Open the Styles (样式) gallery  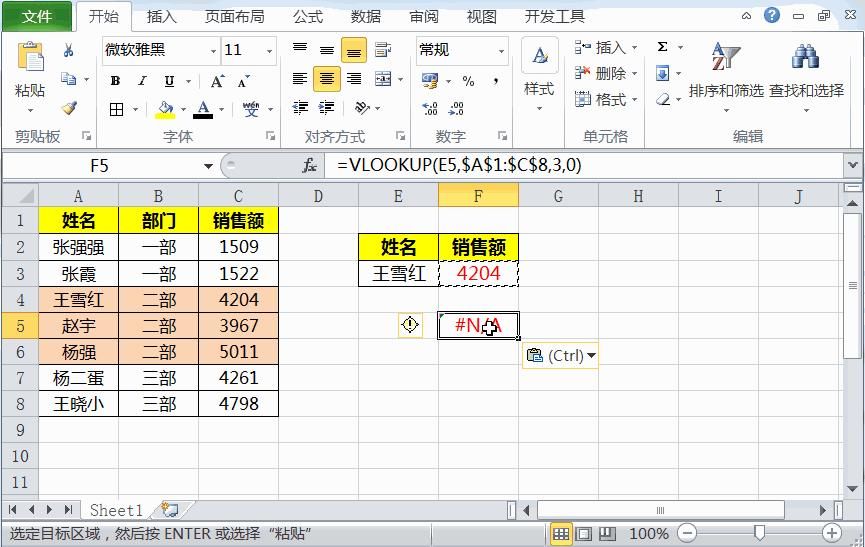(x=540, y=74)
